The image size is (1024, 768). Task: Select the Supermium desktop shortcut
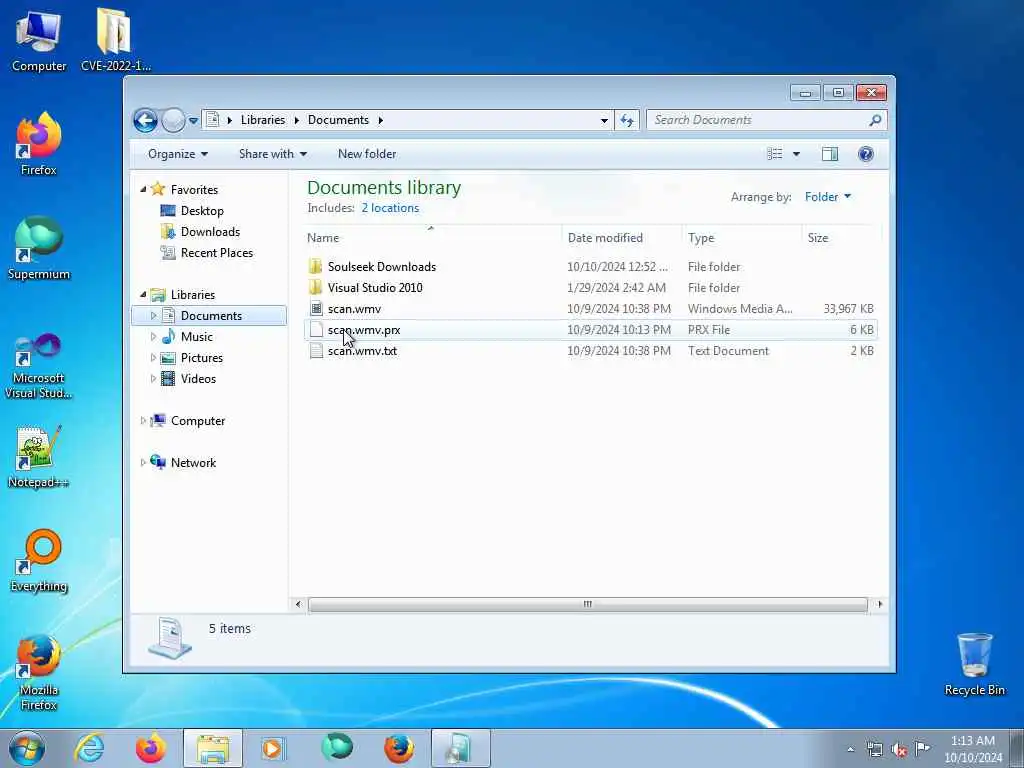[39, 248]
